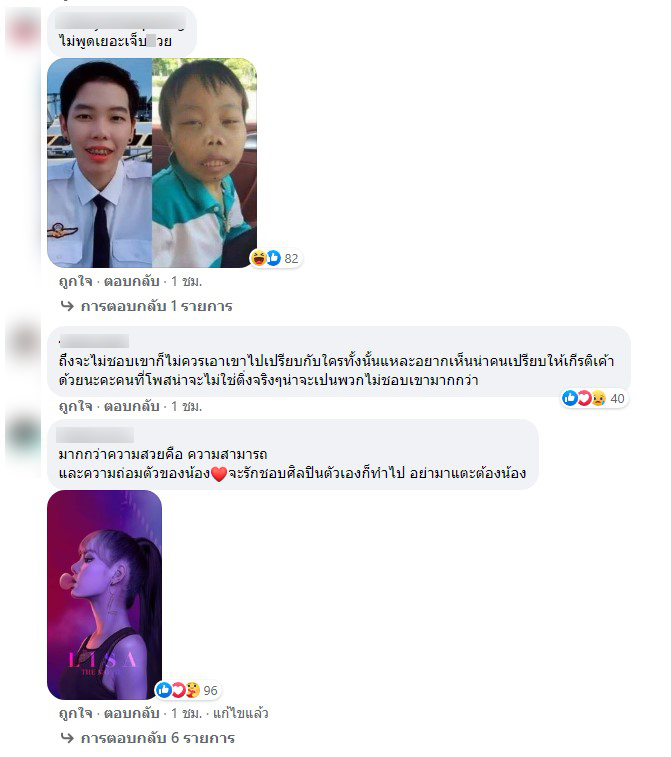Reply to the comment with LISA poster
Image resolution: width=671 pixels, height=757 pixels.
[x=132, y=713]
